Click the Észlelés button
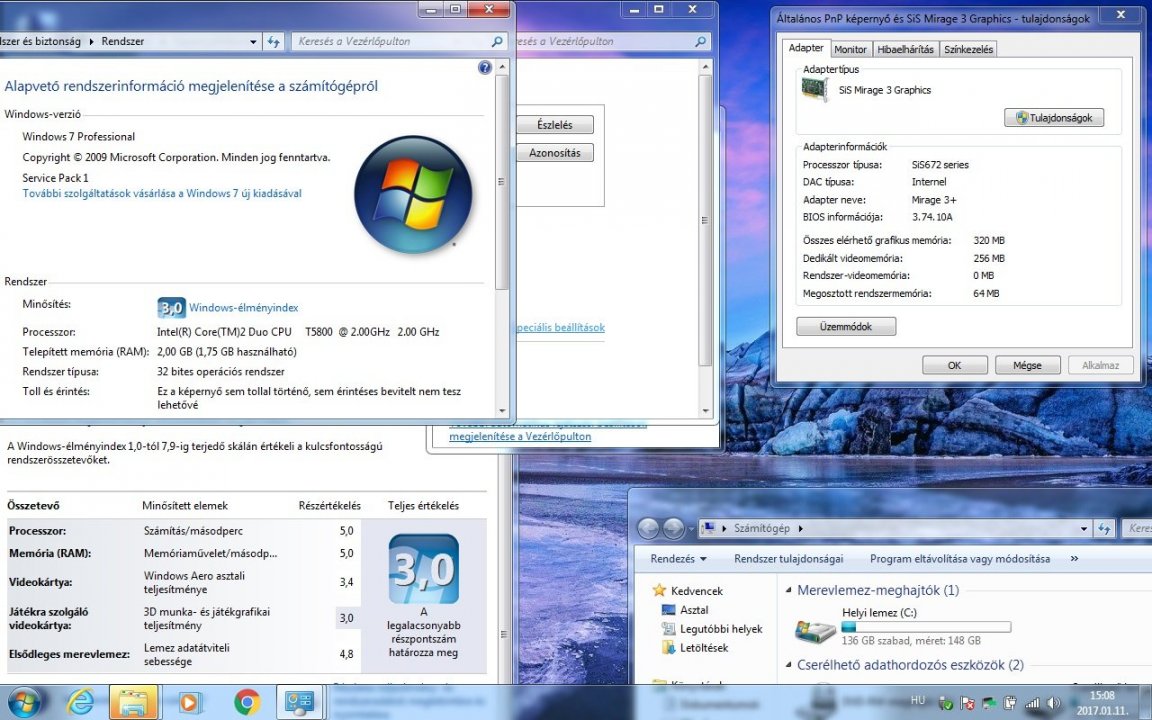This screenshot has height=720, width=1152. click(x=555, y=125)
